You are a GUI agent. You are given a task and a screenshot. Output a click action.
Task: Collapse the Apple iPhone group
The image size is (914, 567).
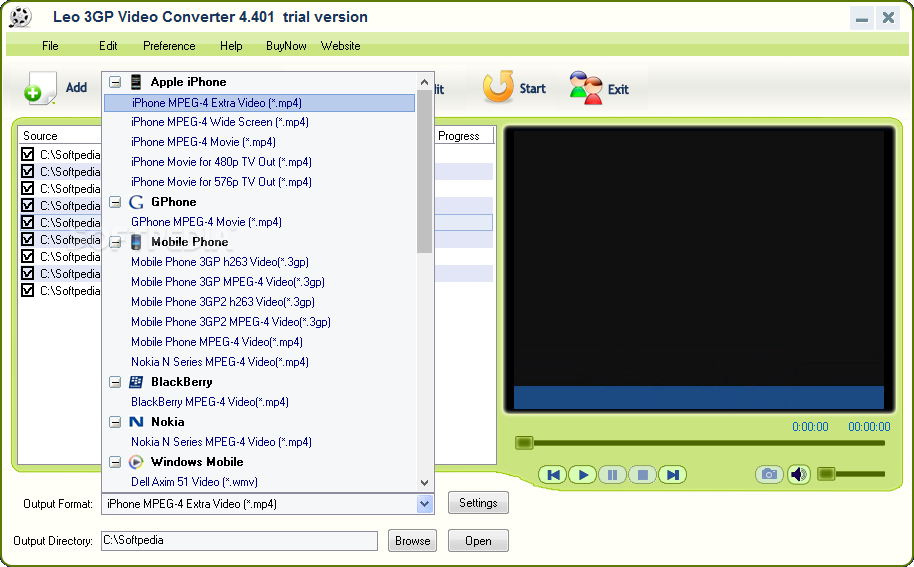pos(115,82)
